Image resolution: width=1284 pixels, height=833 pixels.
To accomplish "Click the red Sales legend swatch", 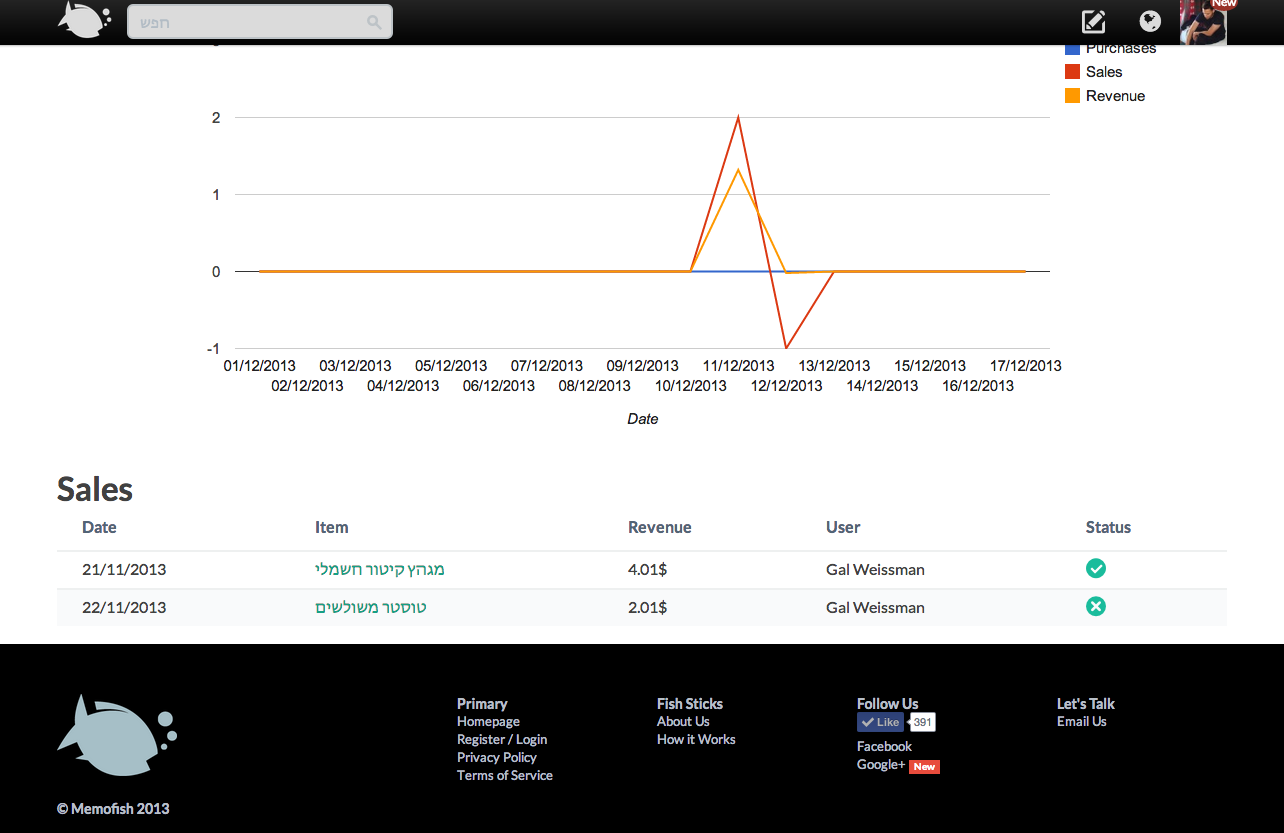I will pos(1072,72).
